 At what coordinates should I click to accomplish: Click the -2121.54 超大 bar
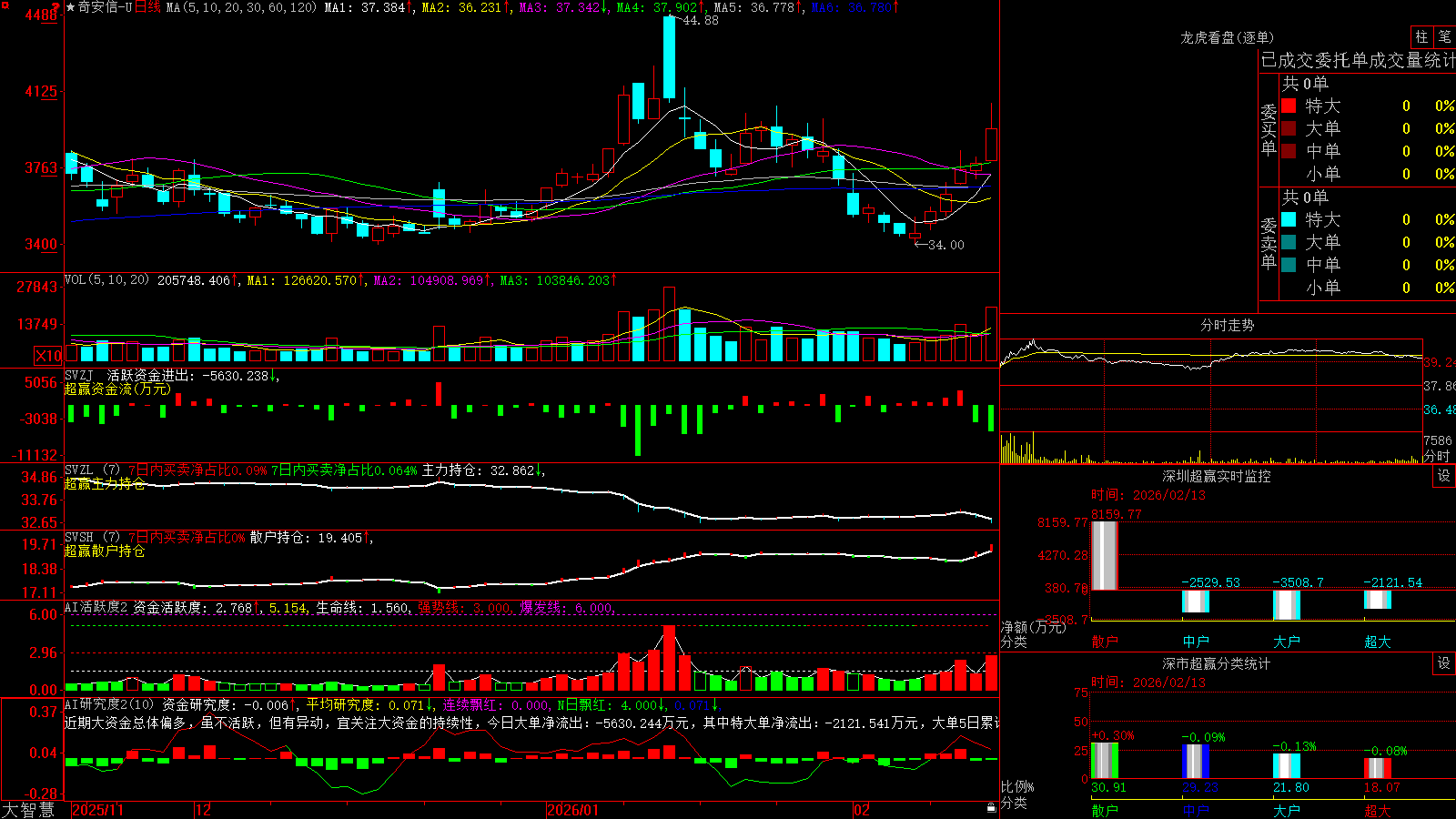click(1378, 599)
